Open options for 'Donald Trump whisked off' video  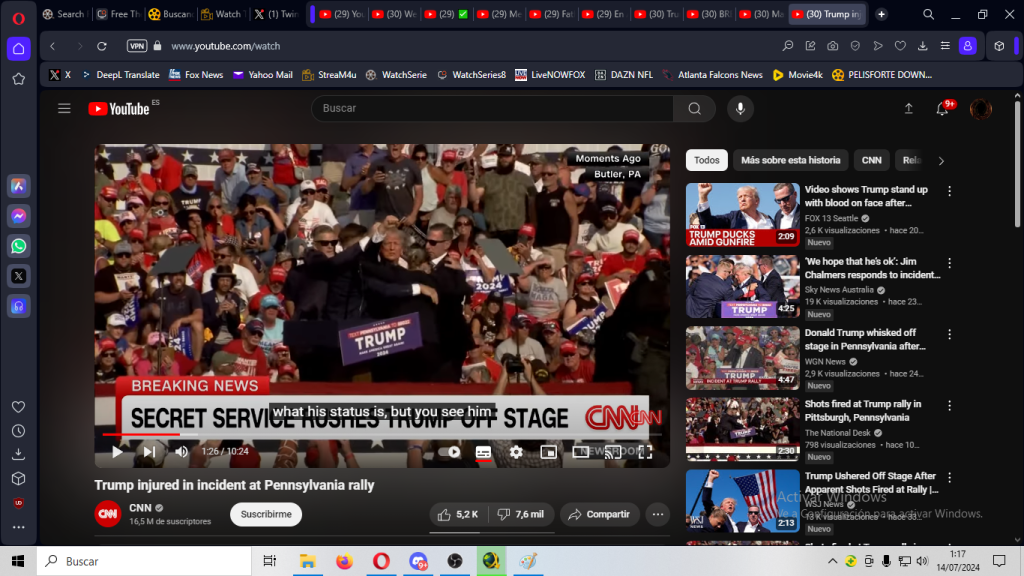click(x=950, y=334)
